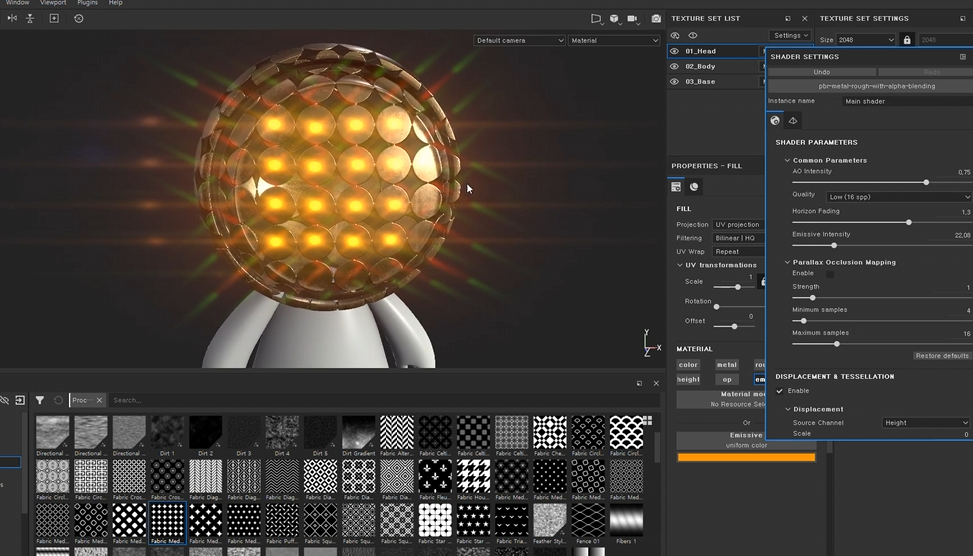Select the Dirt Gradient texture thumbnail
The image size is (973, 556).
click(x=358, y=434)
